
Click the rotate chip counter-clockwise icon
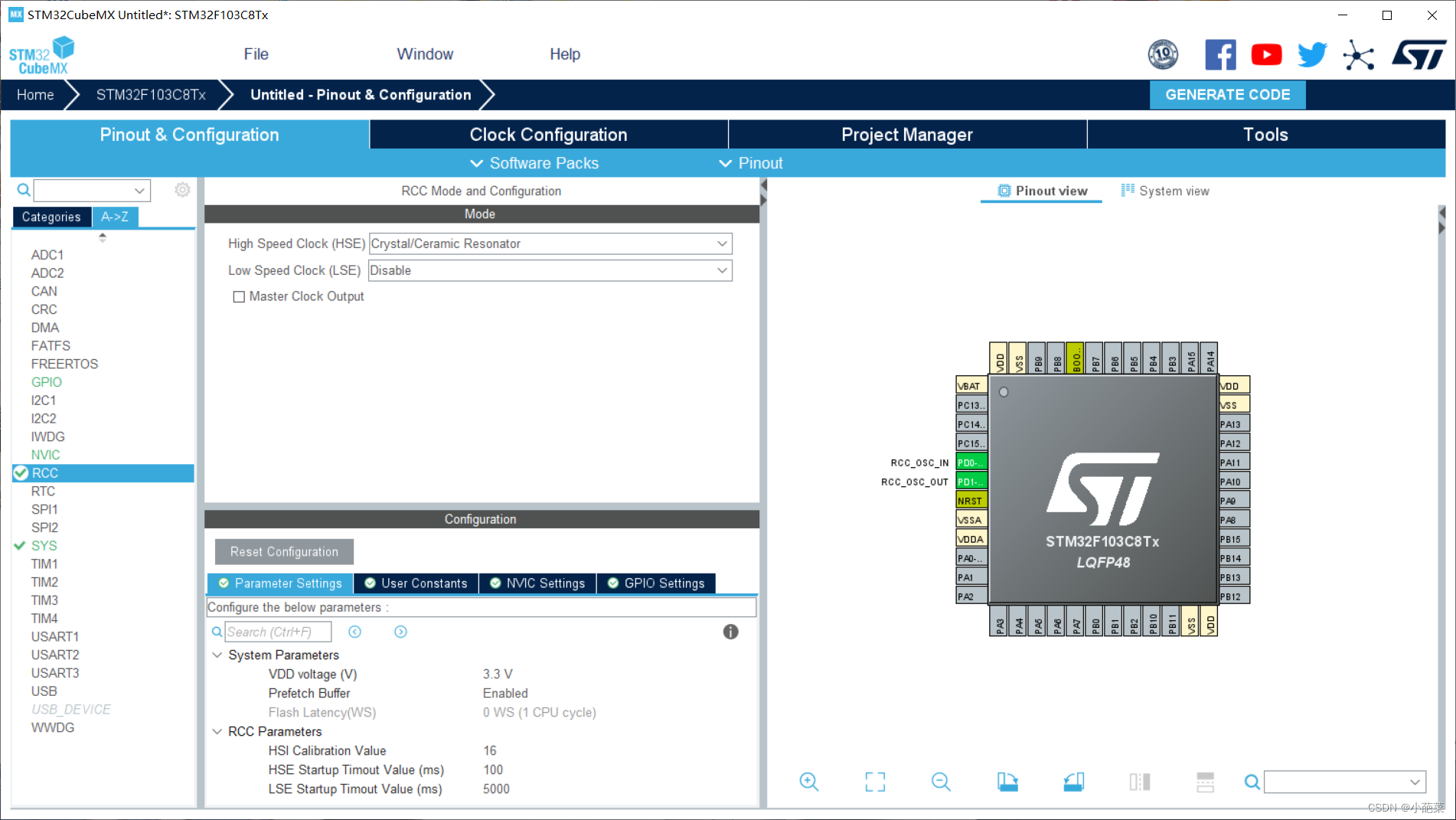[1073, 782]
